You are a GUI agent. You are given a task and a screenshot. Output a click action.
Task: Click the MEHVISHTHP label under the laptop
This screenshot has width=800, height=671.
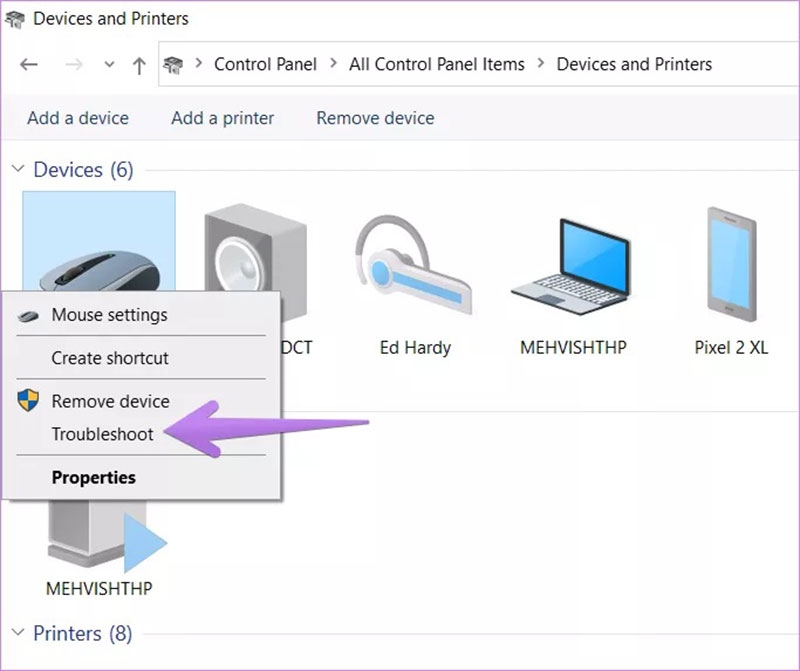click(573, 348)
